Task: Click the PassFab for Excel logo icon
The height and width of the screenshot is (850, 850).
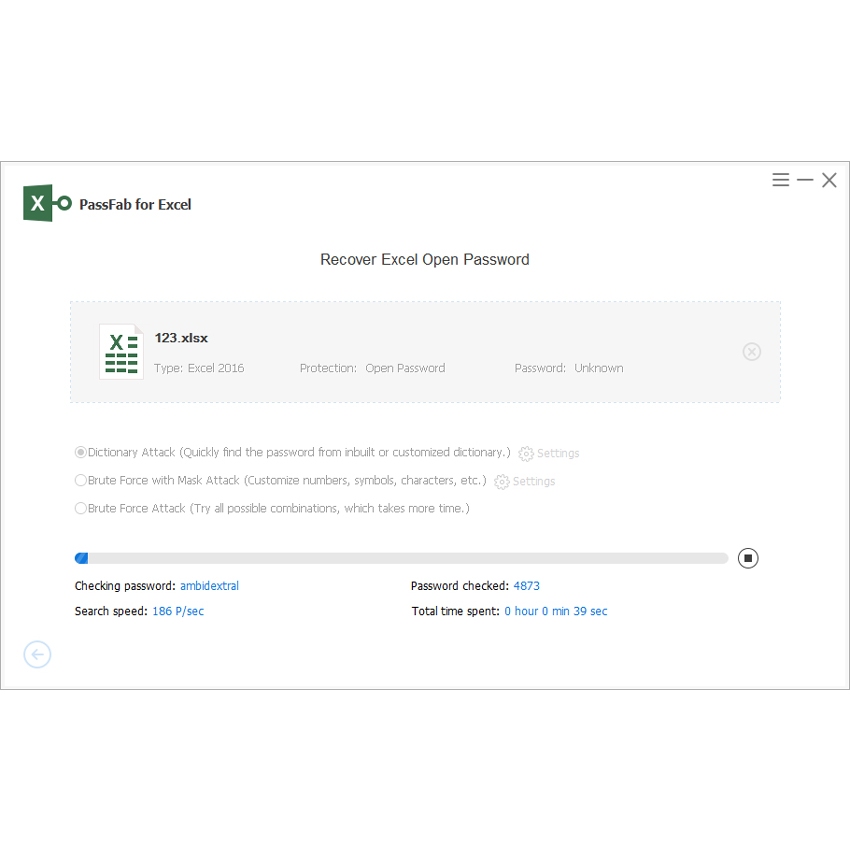Action: point(47,203)
